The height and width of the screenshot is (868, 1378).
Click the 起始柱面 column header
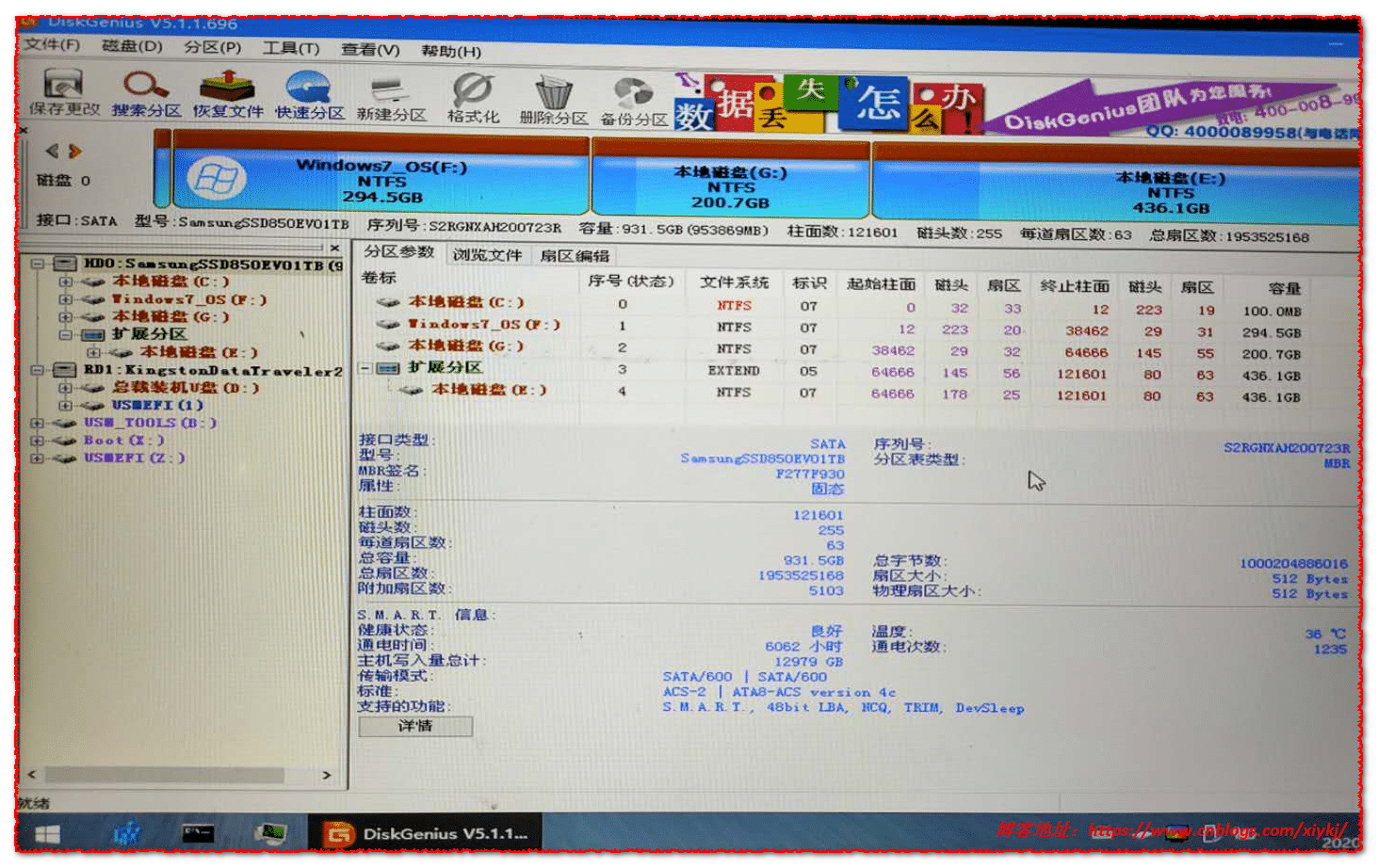pos(881,284)
